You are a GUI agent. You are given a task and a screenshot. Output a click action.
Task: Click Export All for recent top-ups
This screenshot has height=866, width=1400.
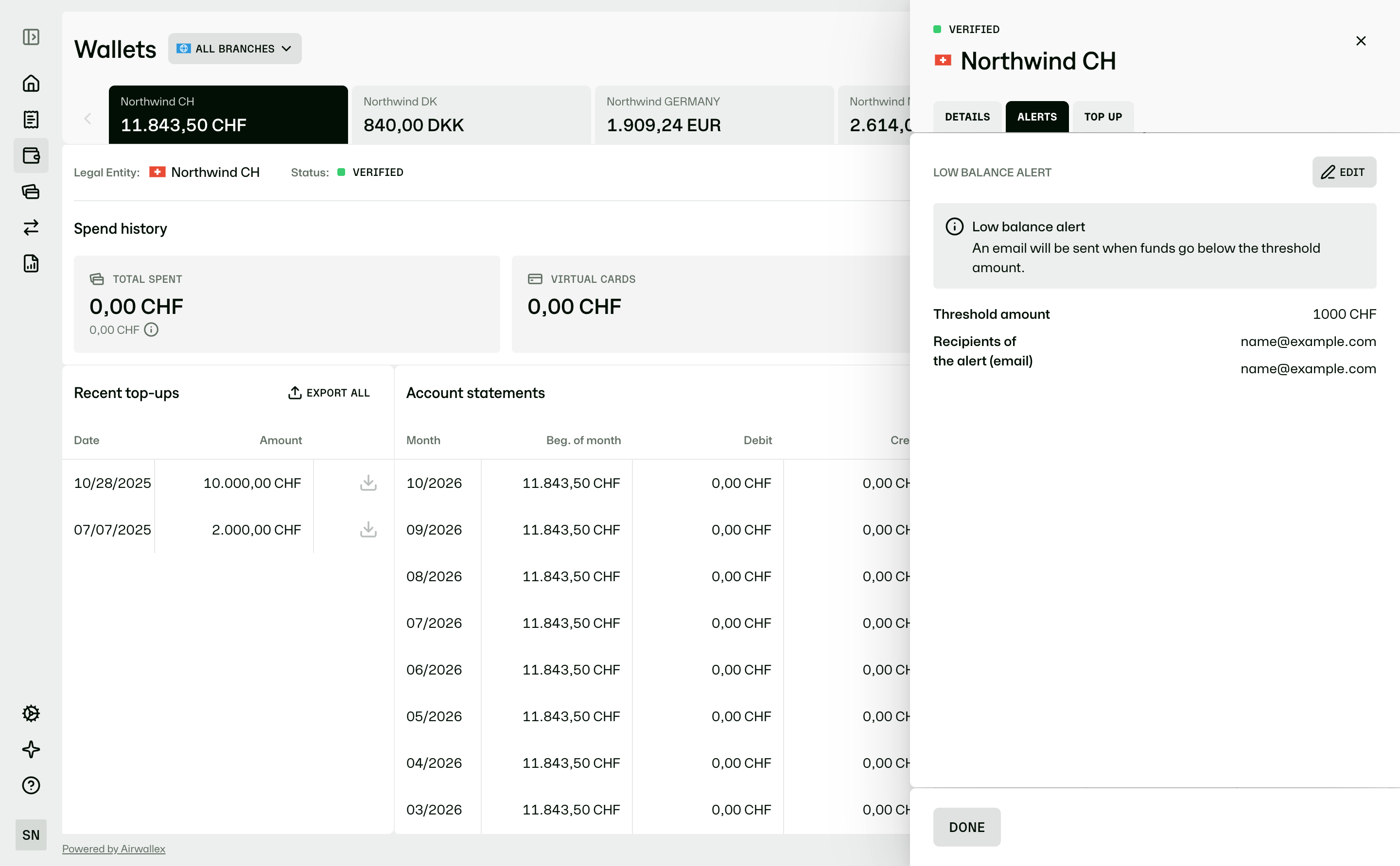point(329,393)
